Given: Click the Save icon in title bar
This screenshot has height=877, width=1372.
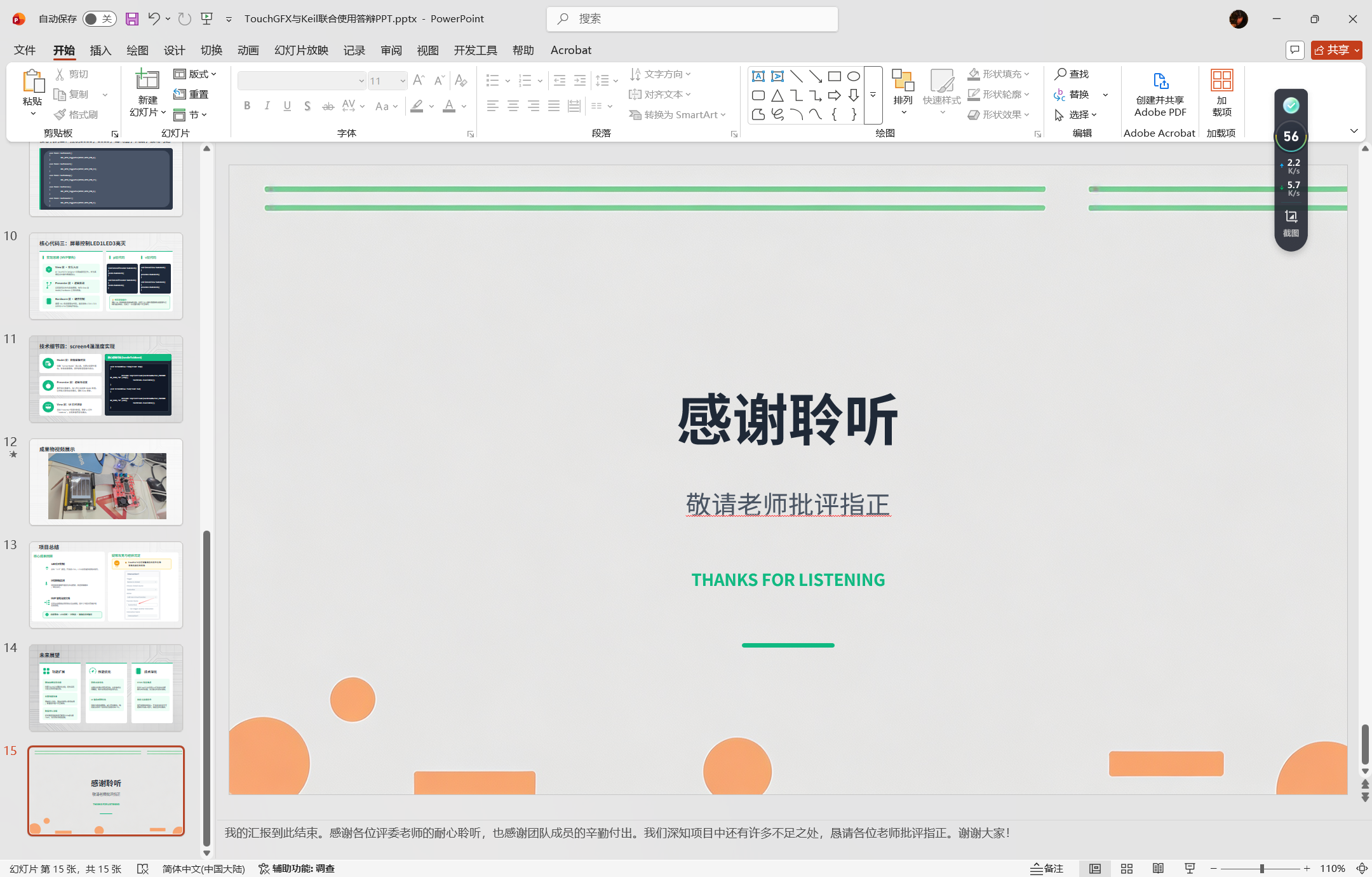Looking at the screenshot, I should (131, 19).
